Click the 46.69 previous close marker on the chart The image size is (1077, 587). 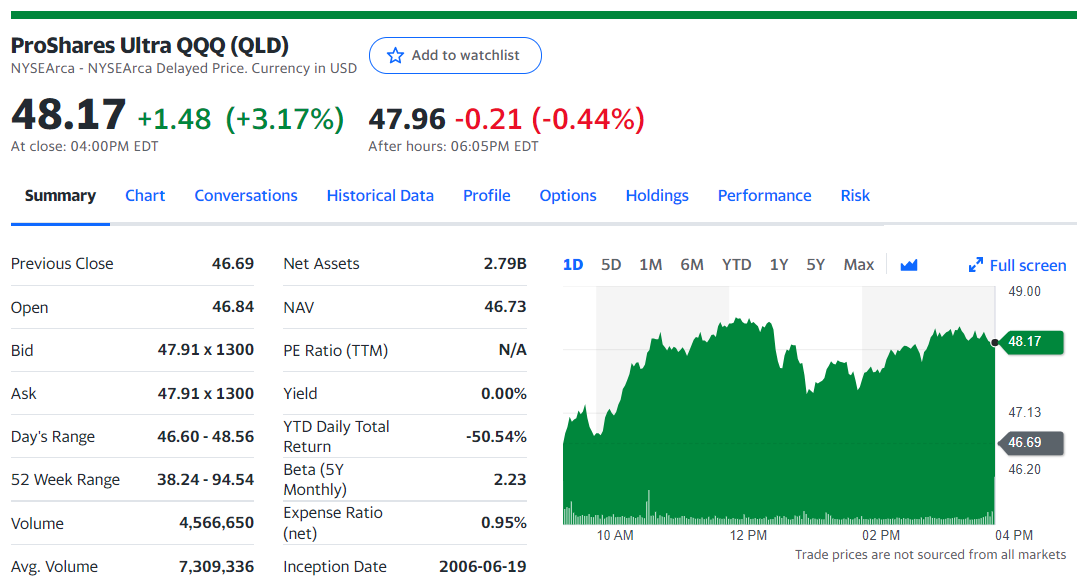(x=1030, y=443)
